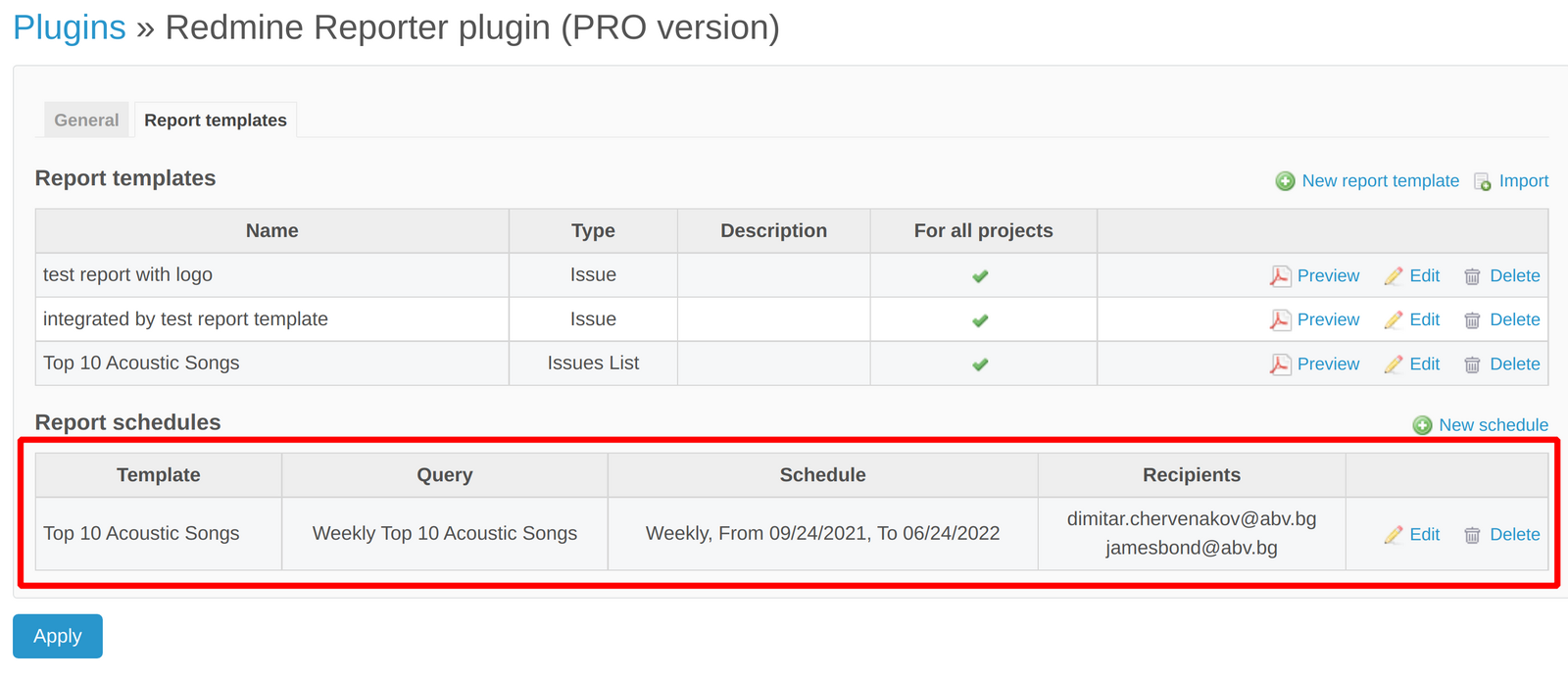Open the Plugins breadcrumb link
The image size is (1568, 679).
pos(70,27)
